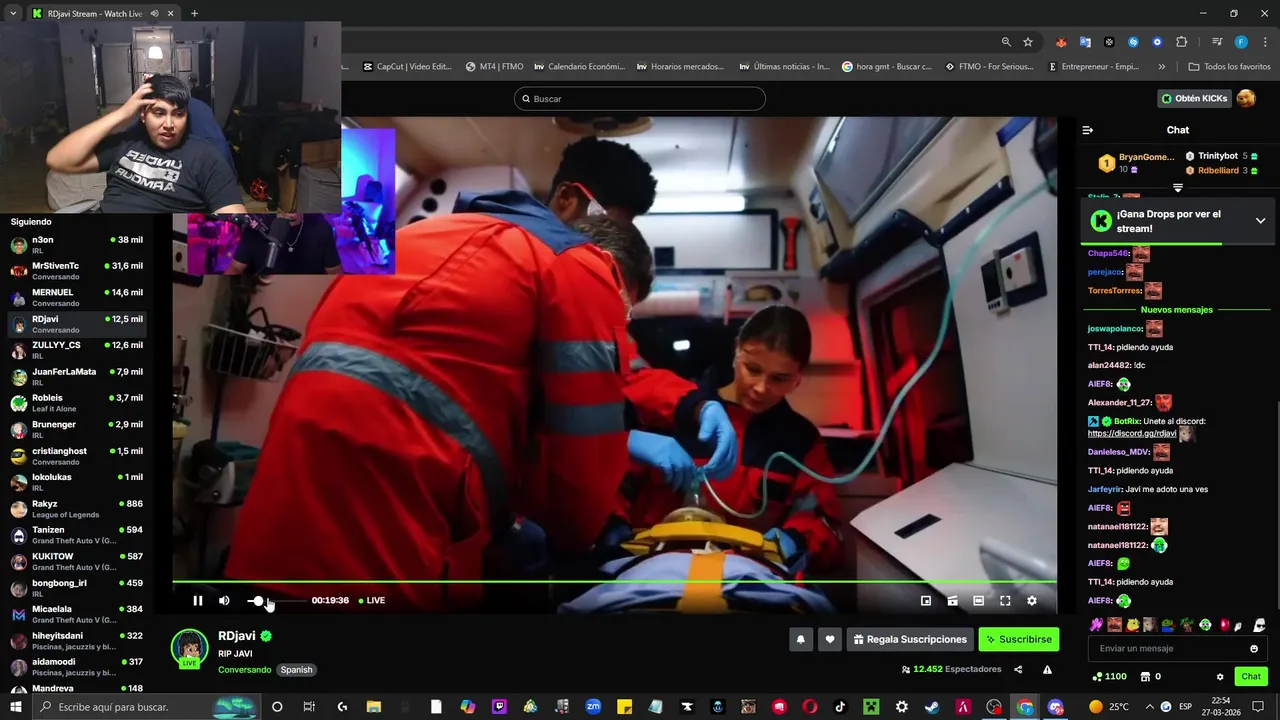
Task: Open chat settings gear icon
Action: coord(1220,676)
